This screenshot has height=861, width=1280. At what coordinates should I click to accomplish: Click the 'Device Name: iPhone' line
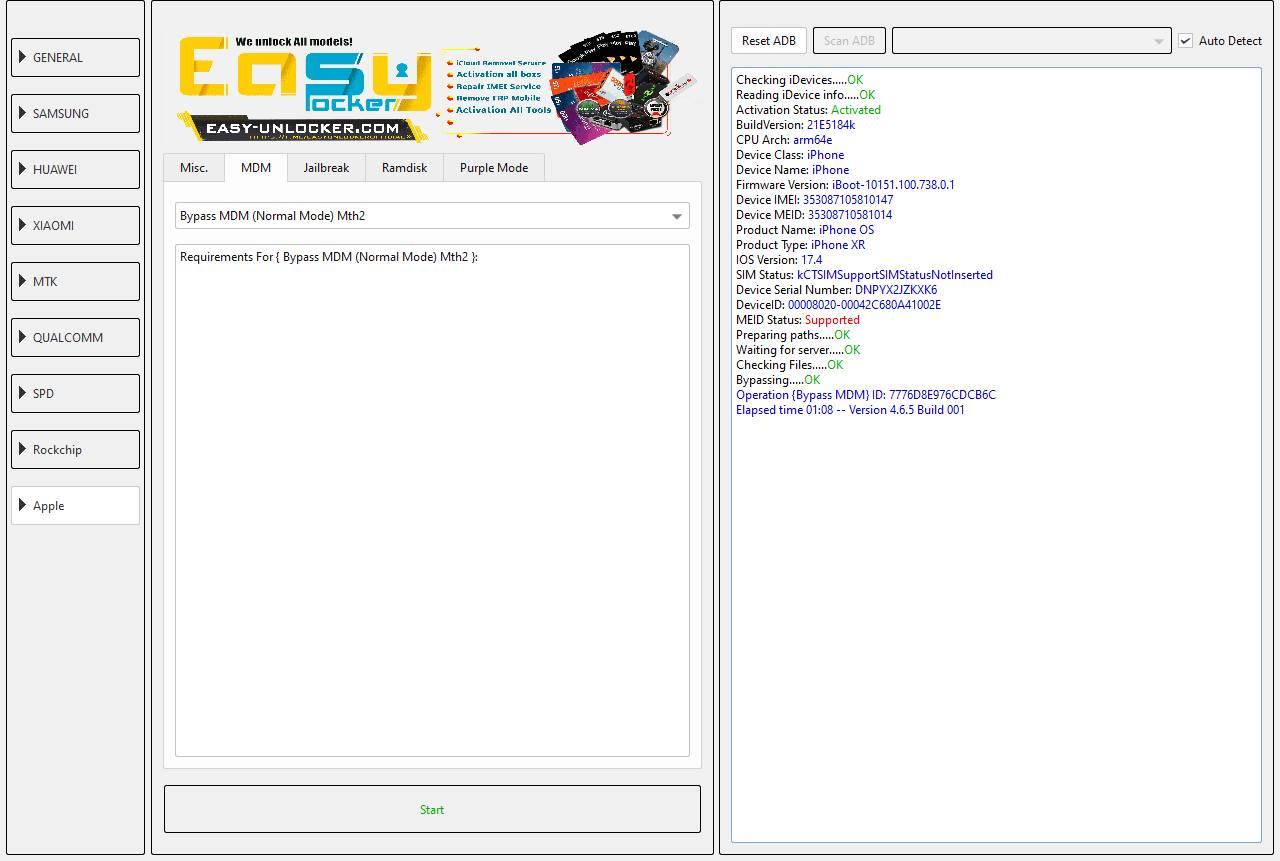click(792, 170)
